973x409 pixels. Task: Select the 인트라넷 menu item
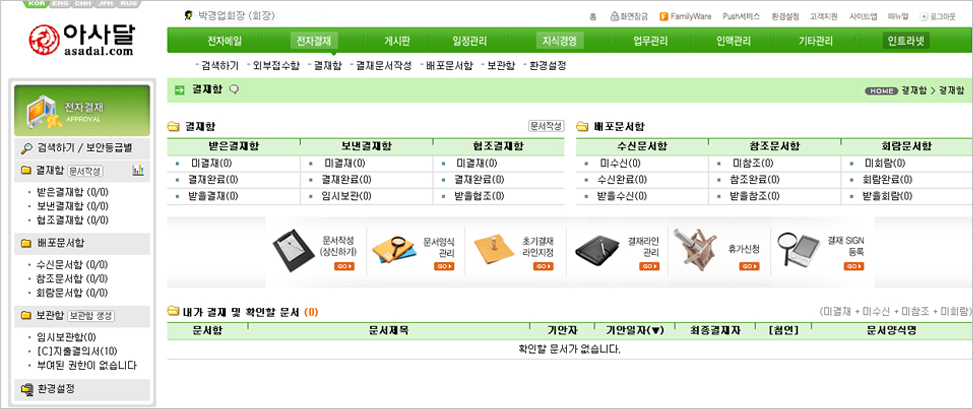(906, 41)
